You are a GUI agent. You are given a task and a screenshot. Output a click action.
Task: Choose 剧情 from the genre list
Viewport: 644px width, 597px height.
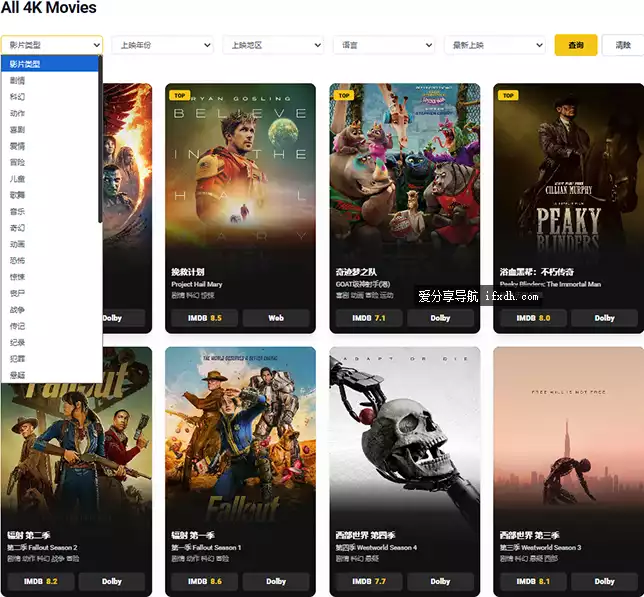(50, 80)
